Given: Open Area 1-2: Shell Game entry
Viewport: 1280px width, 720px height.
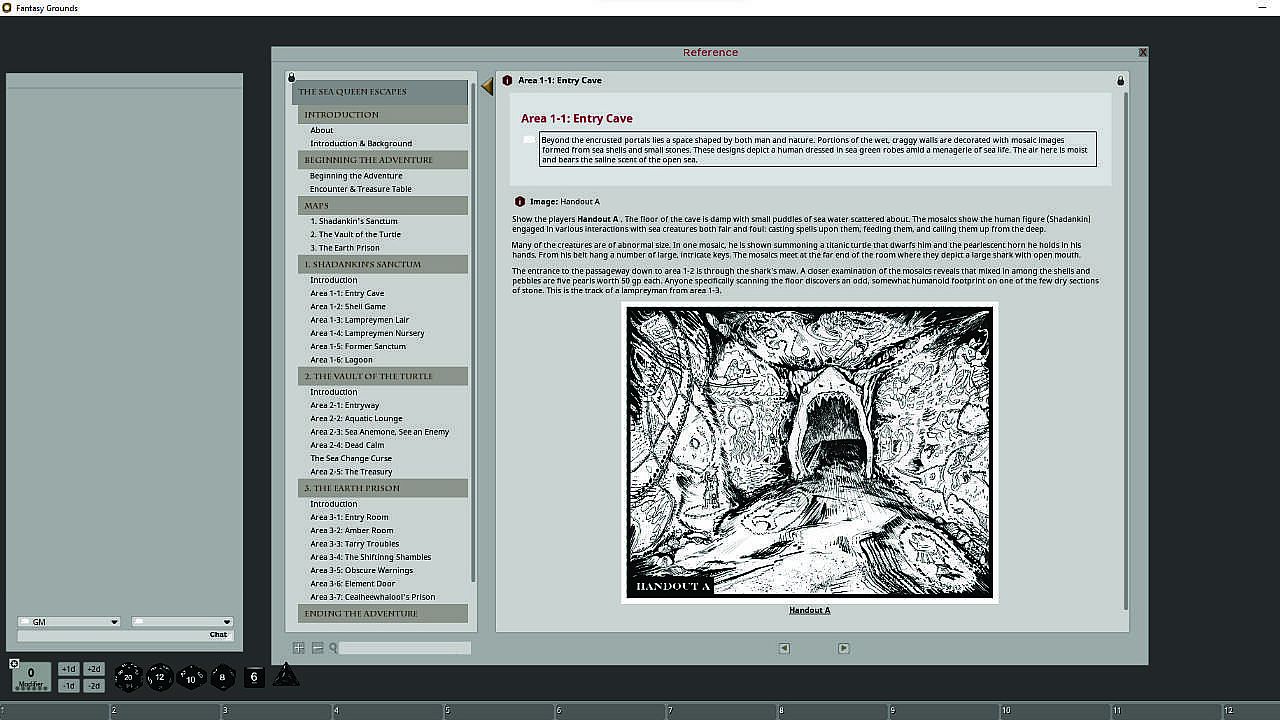Looking at the screenshot, I should click(347, 307).
